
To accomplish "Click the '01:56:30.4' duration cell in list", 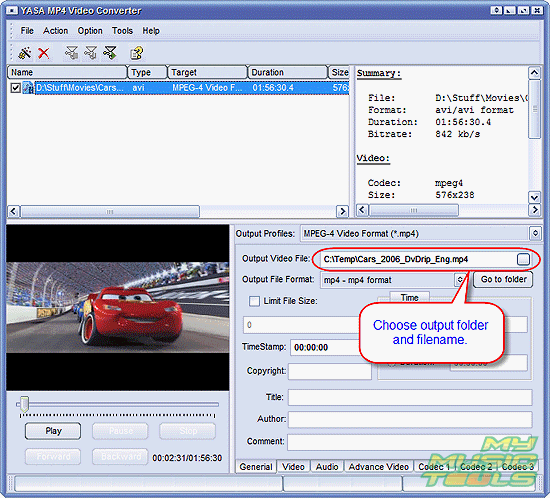I will (273, 88).
